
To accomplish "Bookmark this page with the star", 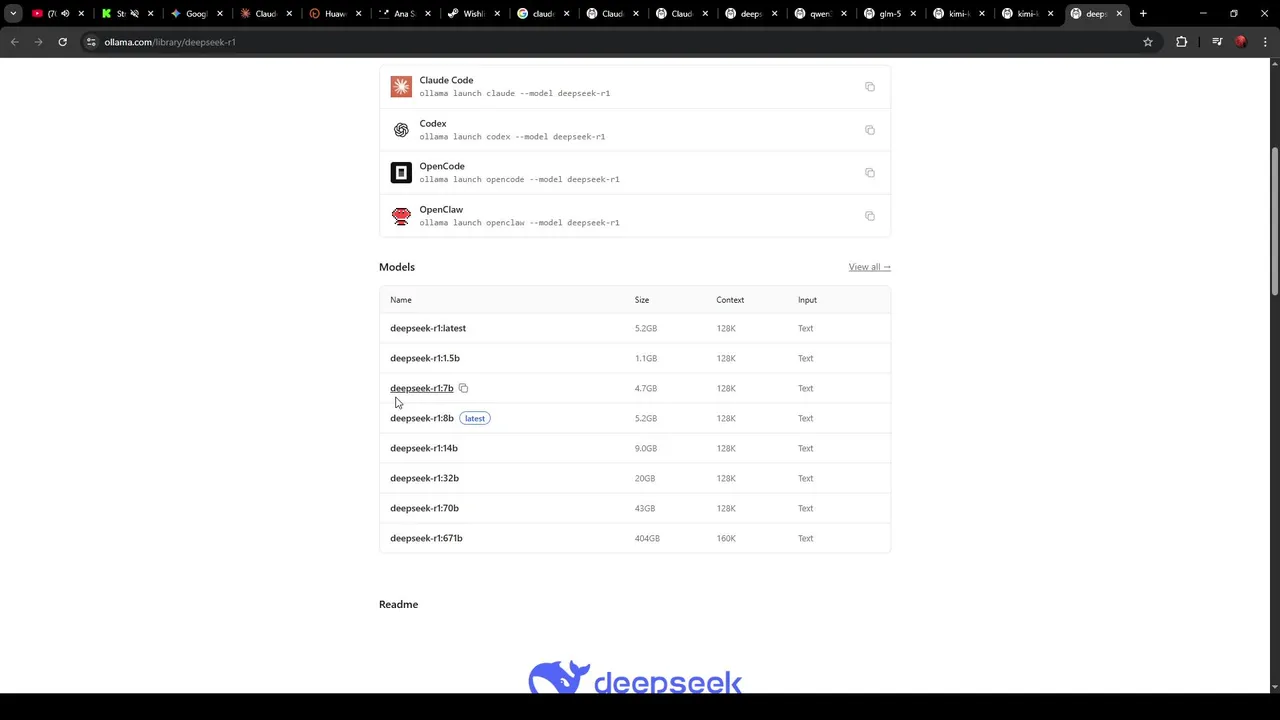I will click(1148, 42).
